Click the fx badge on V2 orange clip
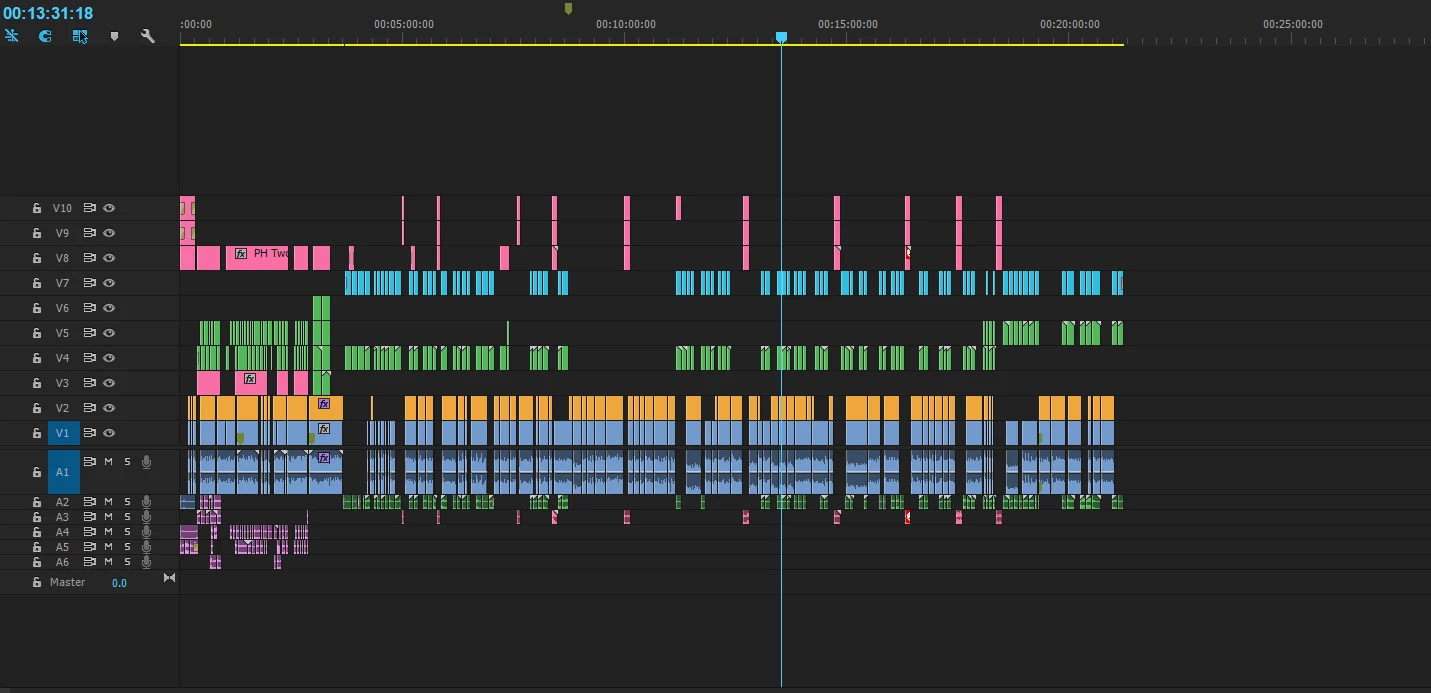 coord(324,404)
